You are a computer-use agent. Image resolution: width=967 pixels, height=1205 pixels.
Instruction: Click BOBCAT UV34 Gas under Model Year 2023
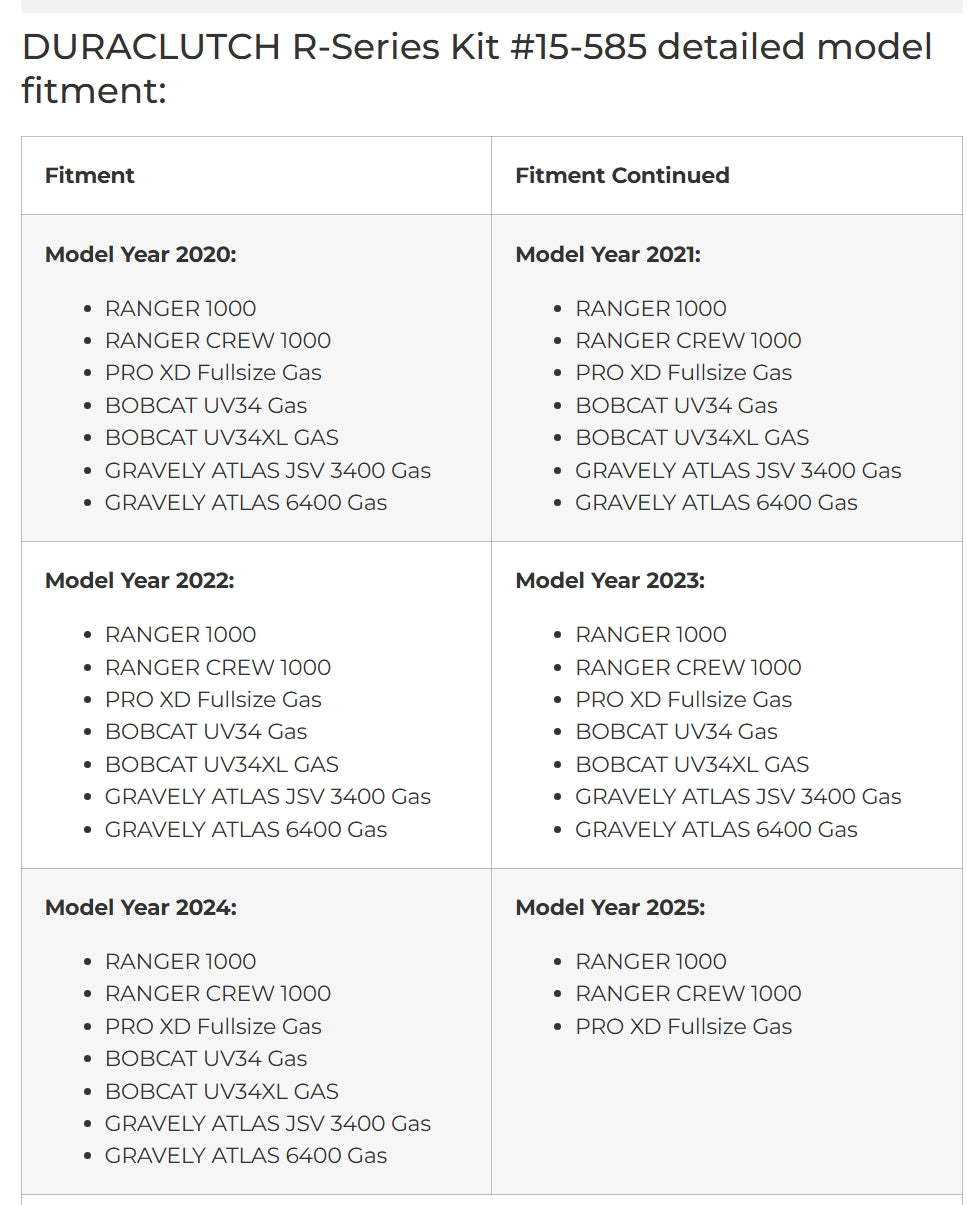coord(676,731)
